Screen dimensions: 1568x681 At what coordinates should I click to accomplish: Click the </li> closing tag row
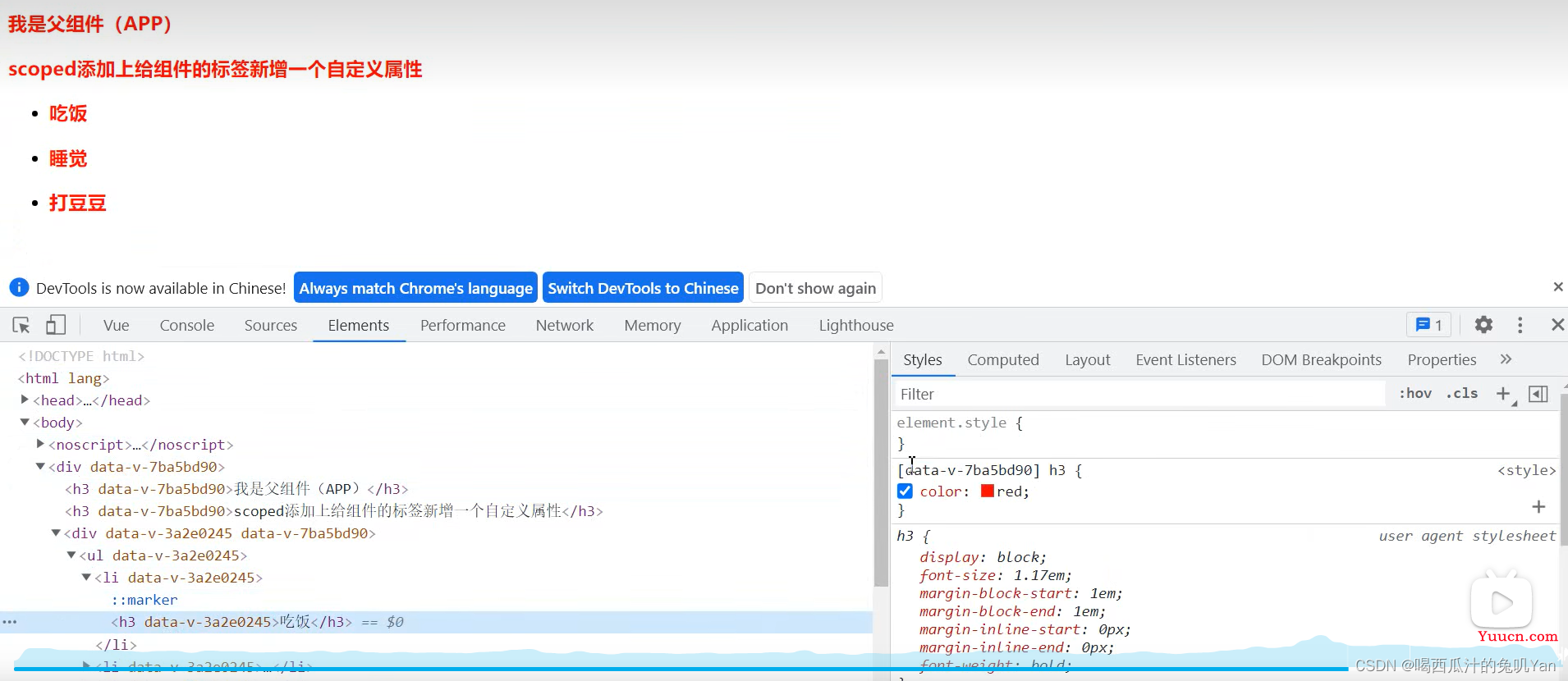coord(116,644)
